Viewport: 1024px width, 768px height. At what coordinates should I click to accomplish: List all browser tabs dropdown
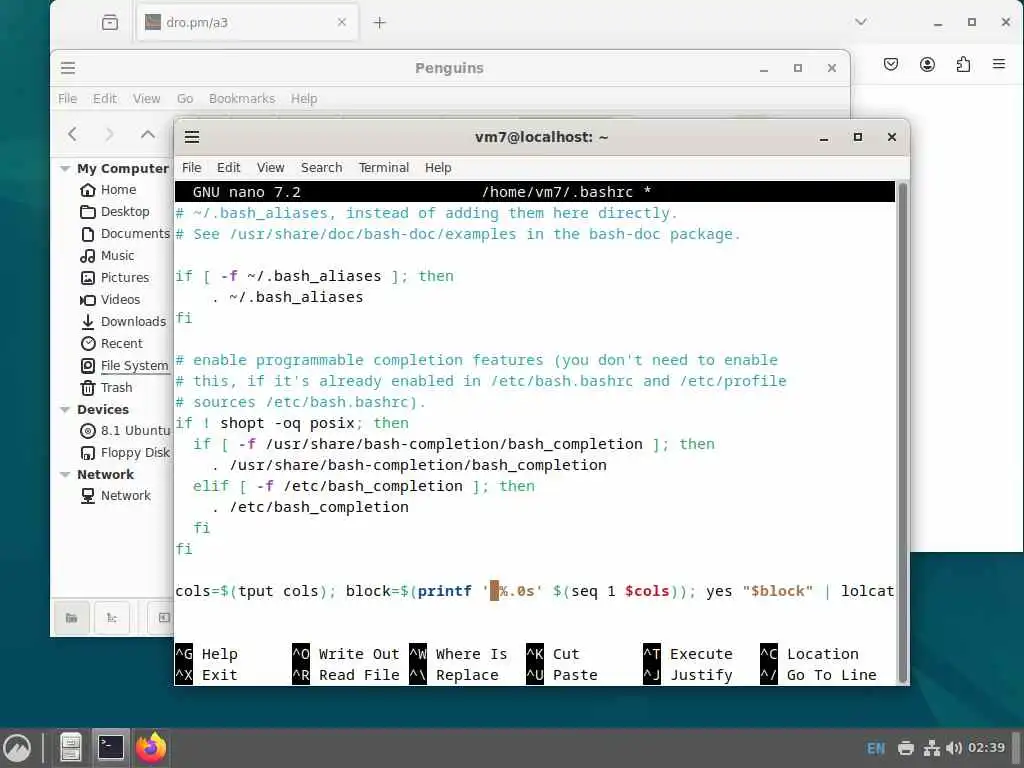[x=861, y=22]
